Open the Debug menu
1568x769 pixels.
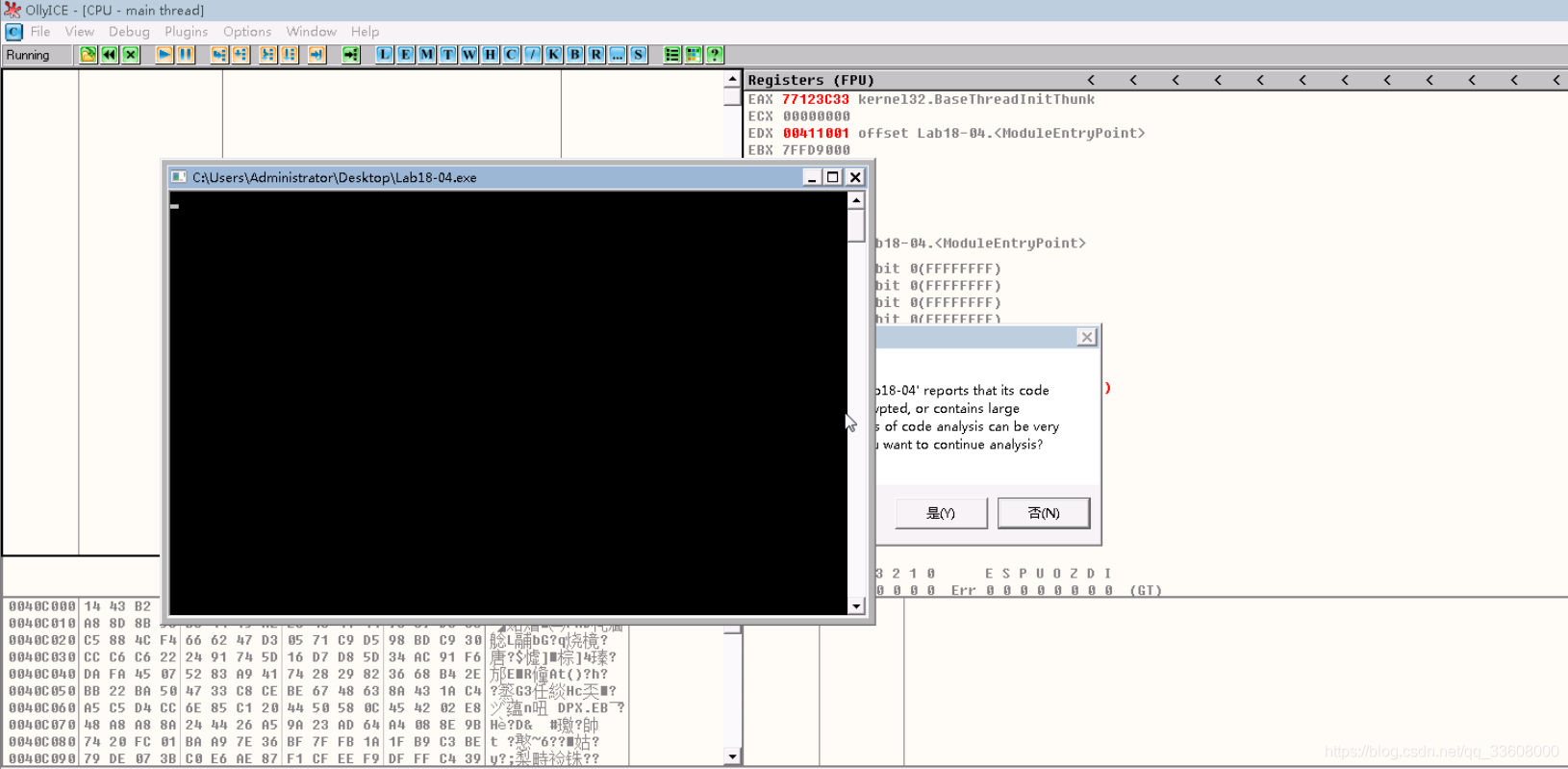tap(129, 32)
